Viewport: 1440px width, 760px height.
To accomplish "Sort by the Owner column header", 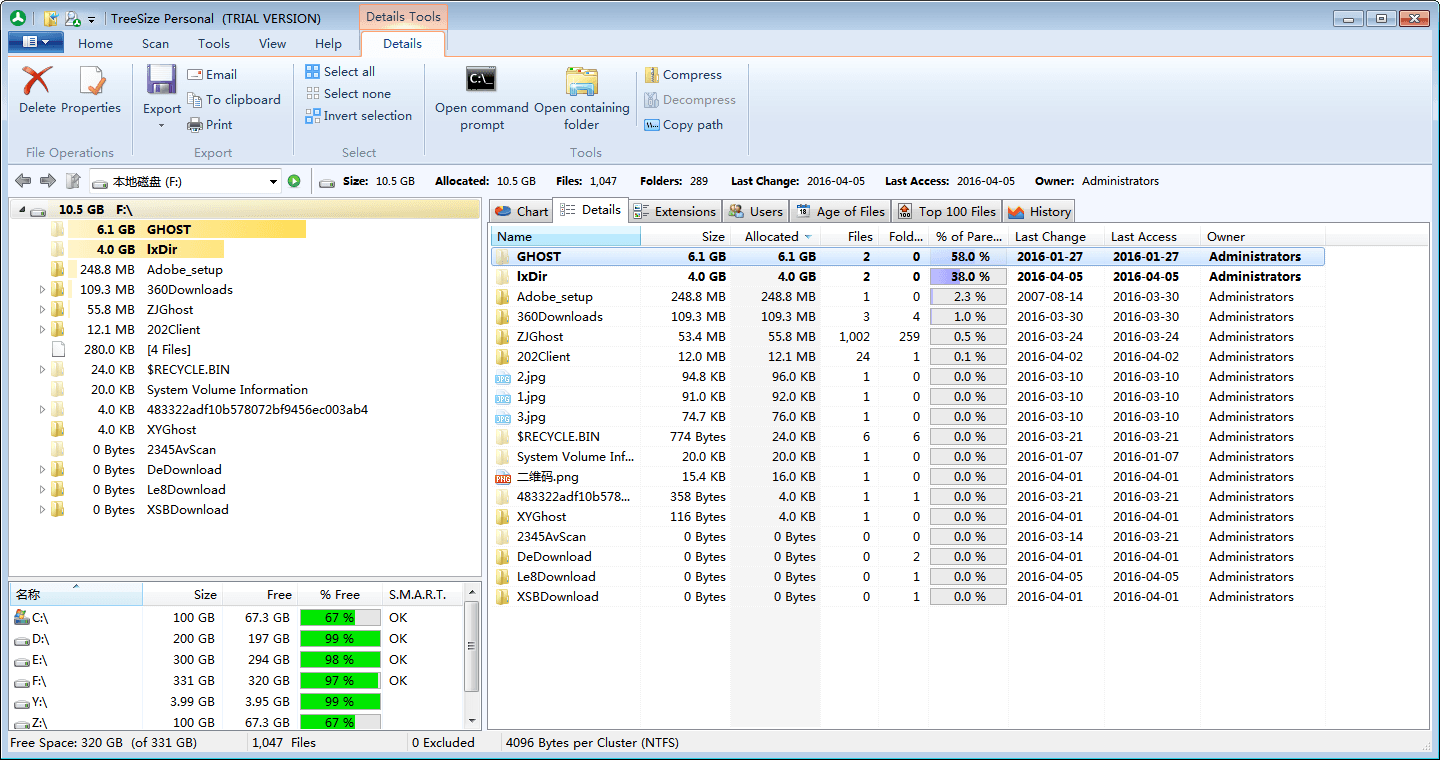I will point(1263,237).
